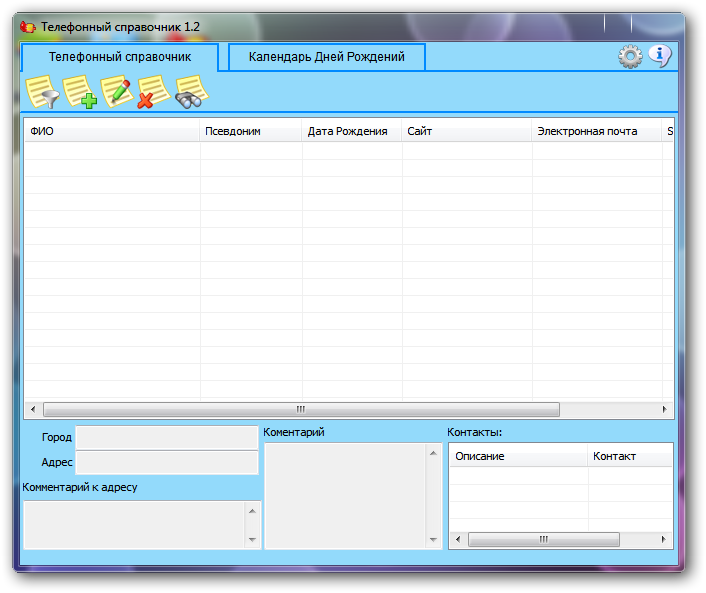Show program info via info icon

click(659, 56)
